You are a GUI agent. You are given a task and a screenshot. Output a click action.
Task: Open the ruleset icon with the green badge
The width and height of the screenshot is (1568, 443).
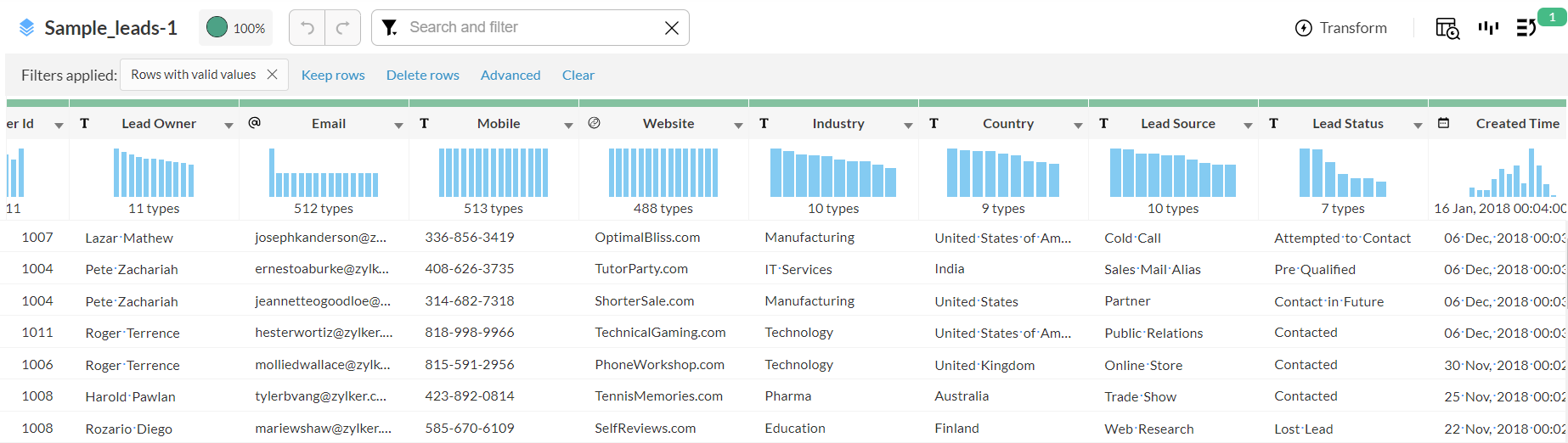tap(1526, 28)
